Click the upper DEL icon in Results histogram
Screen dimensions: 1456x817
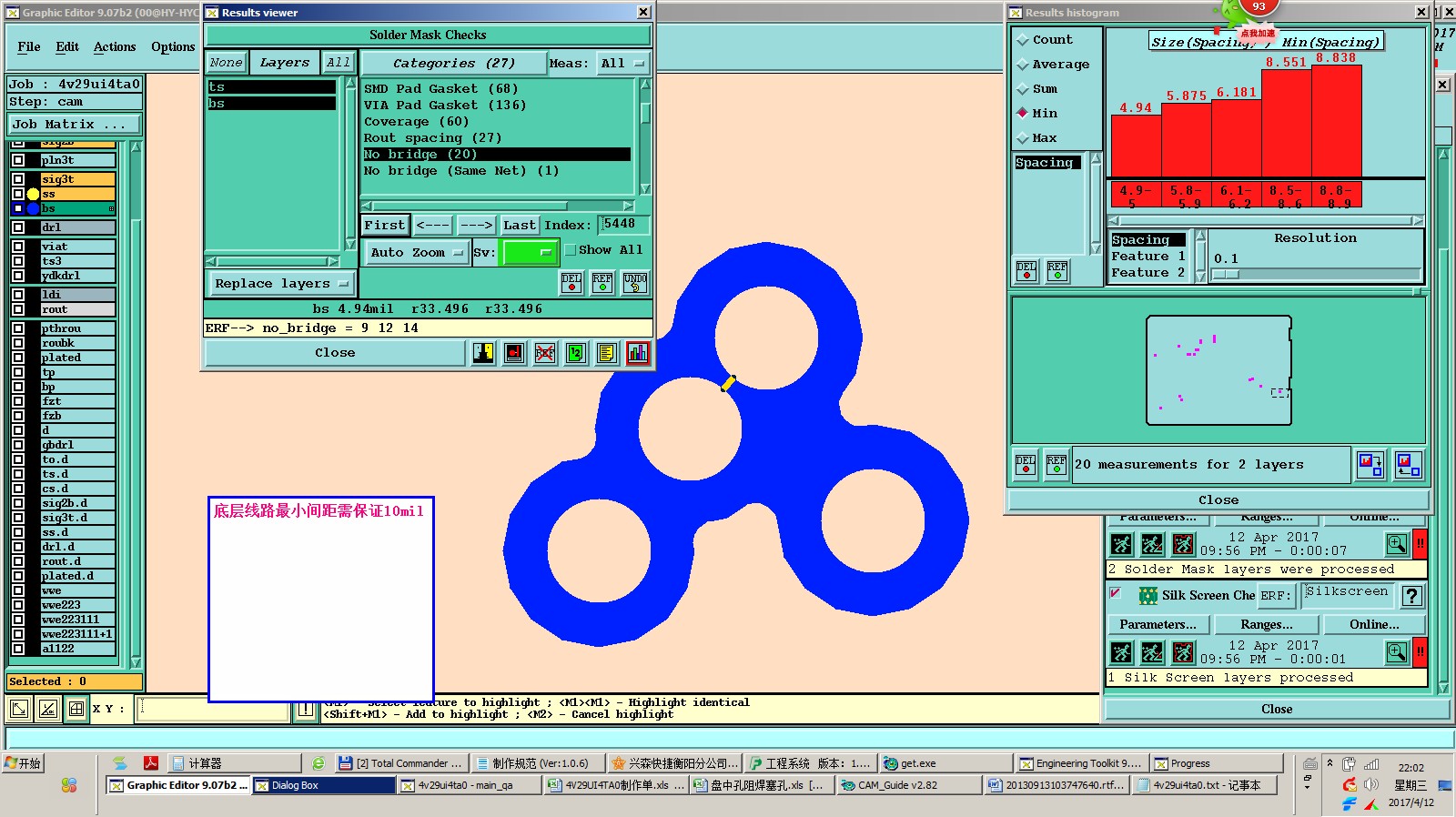[x=1026, y=271]
